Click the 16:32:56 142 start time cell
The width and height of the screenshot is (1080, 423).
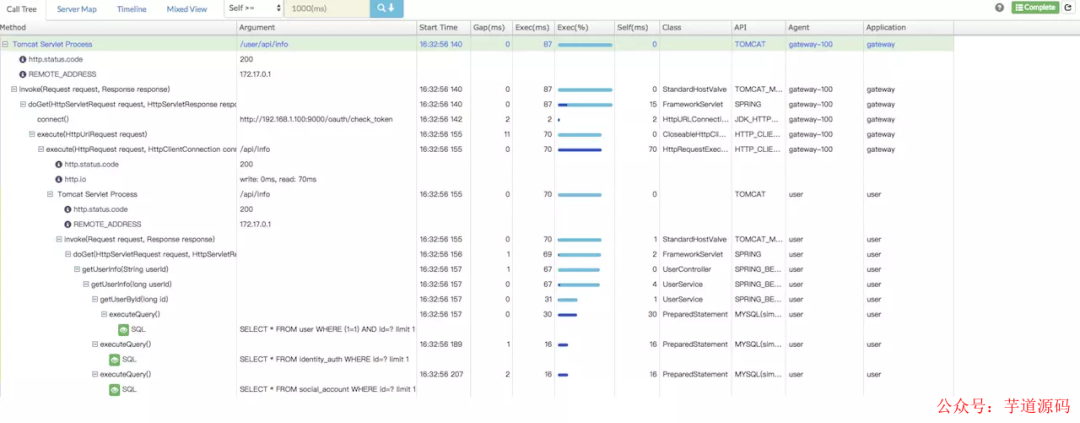click(441, 119)
